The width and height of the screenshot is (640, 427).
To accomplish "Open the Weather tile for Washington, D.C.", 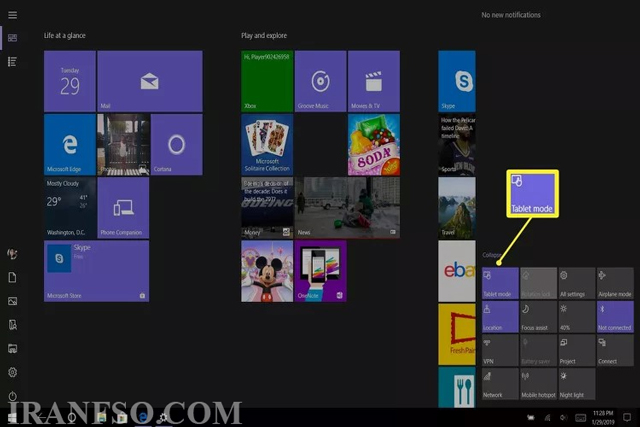I will [x=70, y=208].
